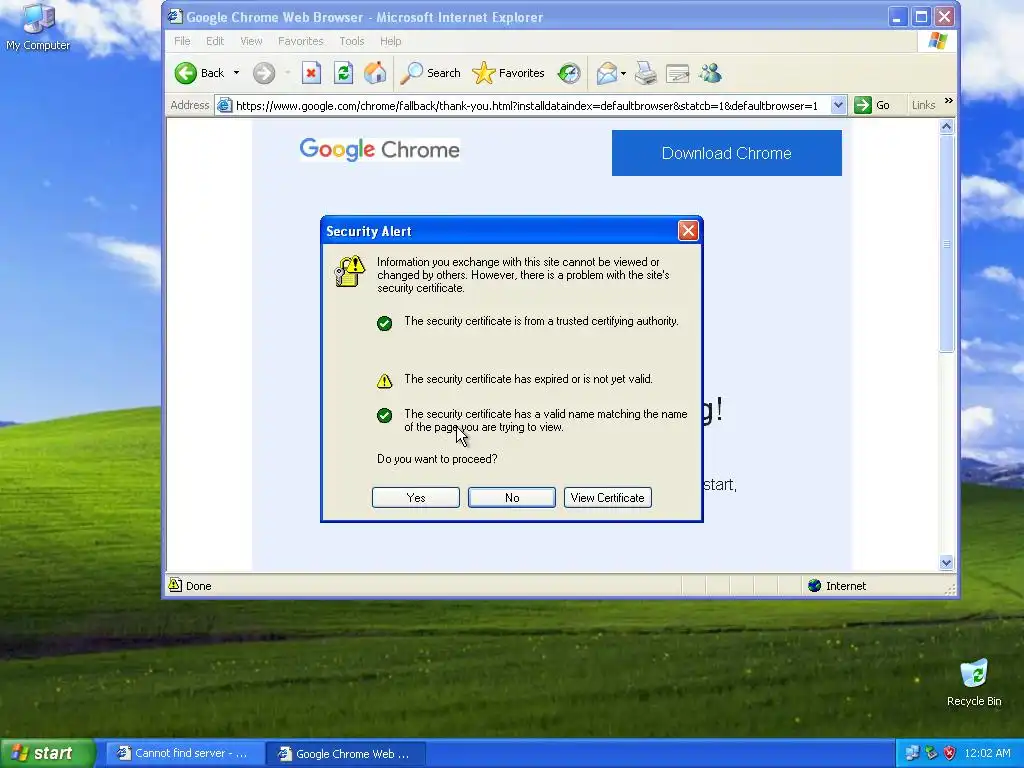
Task: Click the greyed Forward arrow icon
Action: point(264,73)
